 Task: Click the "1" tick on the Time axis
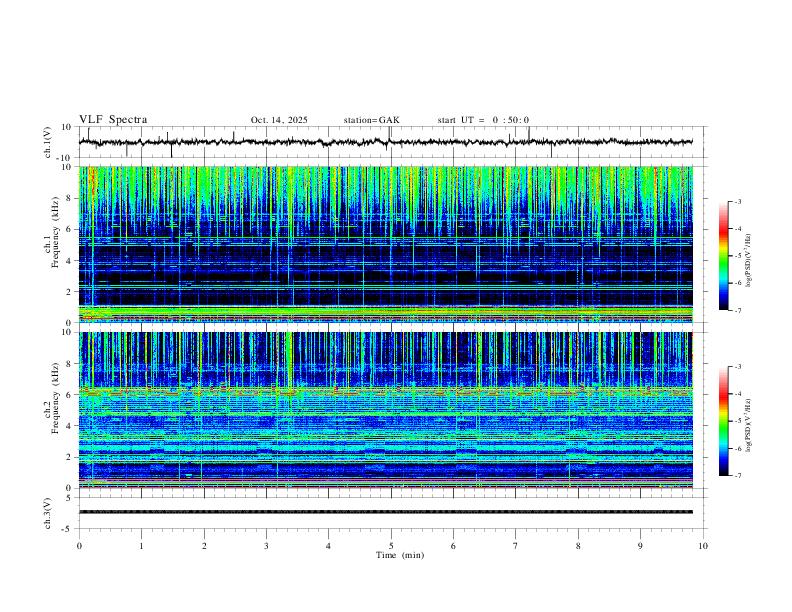click(141, 546)
